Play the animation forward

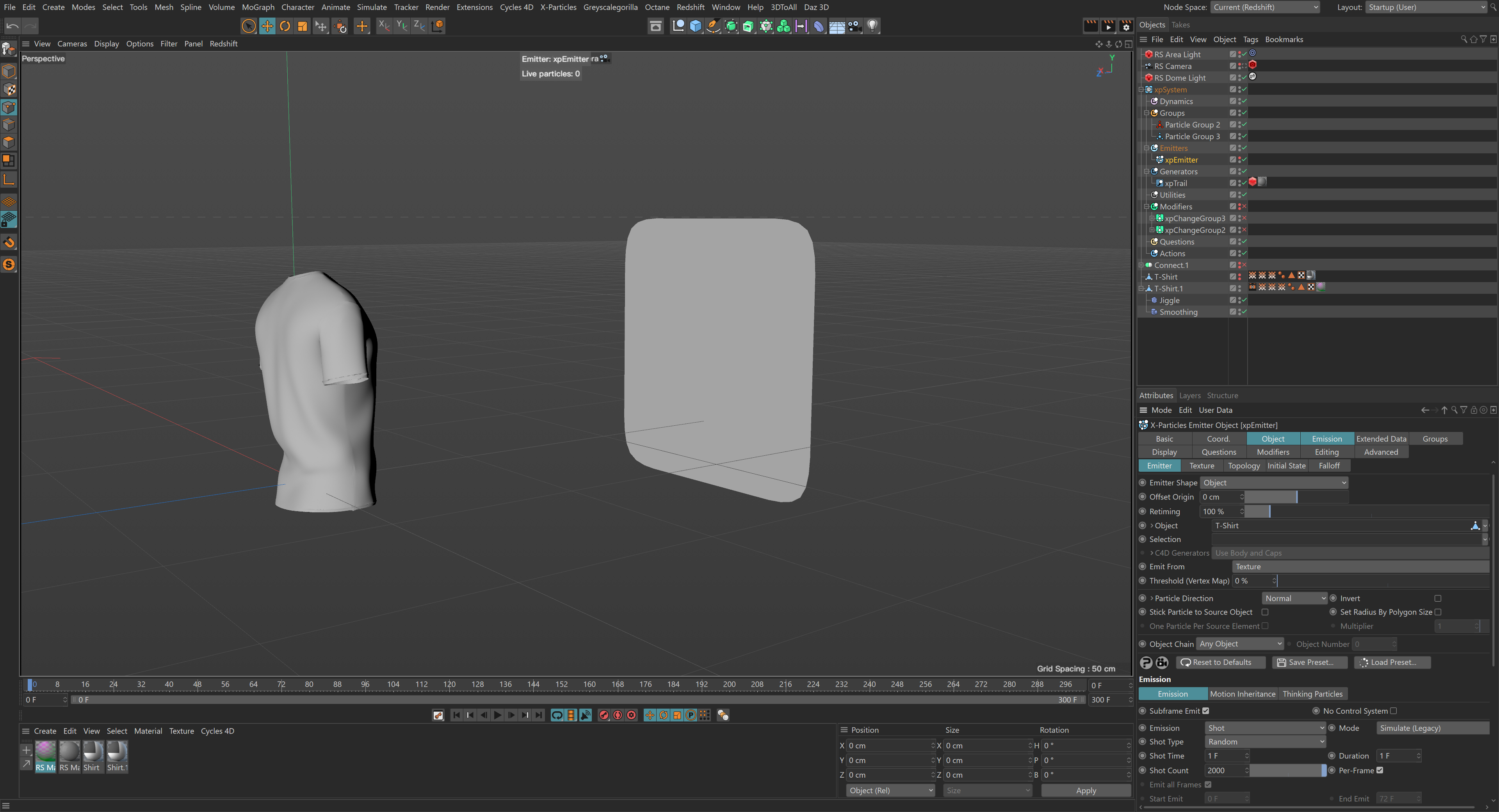point(498,715)
